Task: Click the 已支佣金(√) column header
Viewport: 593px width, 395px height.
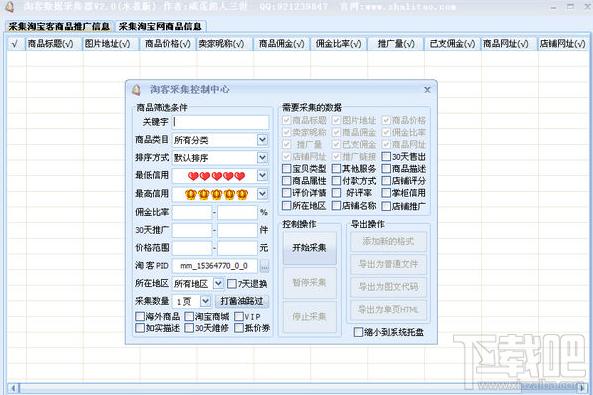Action: coord(452,44)
